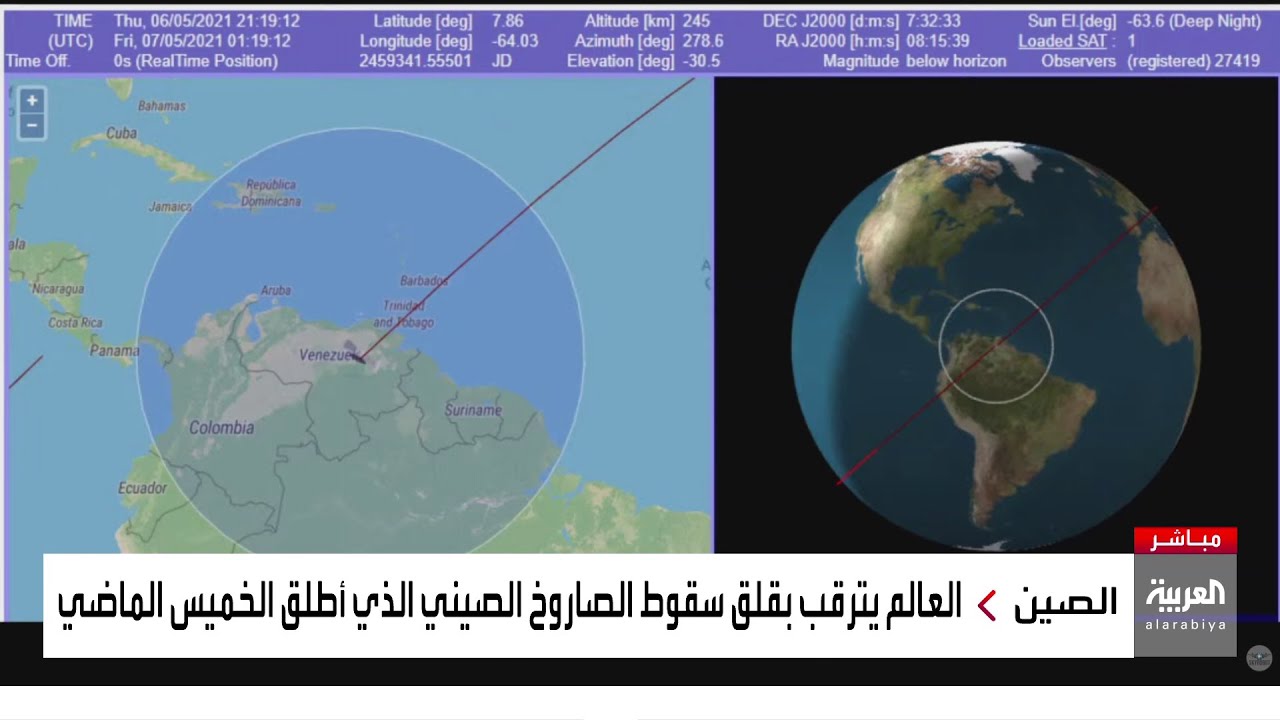Zoom in on the map with plus button
Image resolution: width=1280 pixels, height=720 pixels.
click(32, 100)
